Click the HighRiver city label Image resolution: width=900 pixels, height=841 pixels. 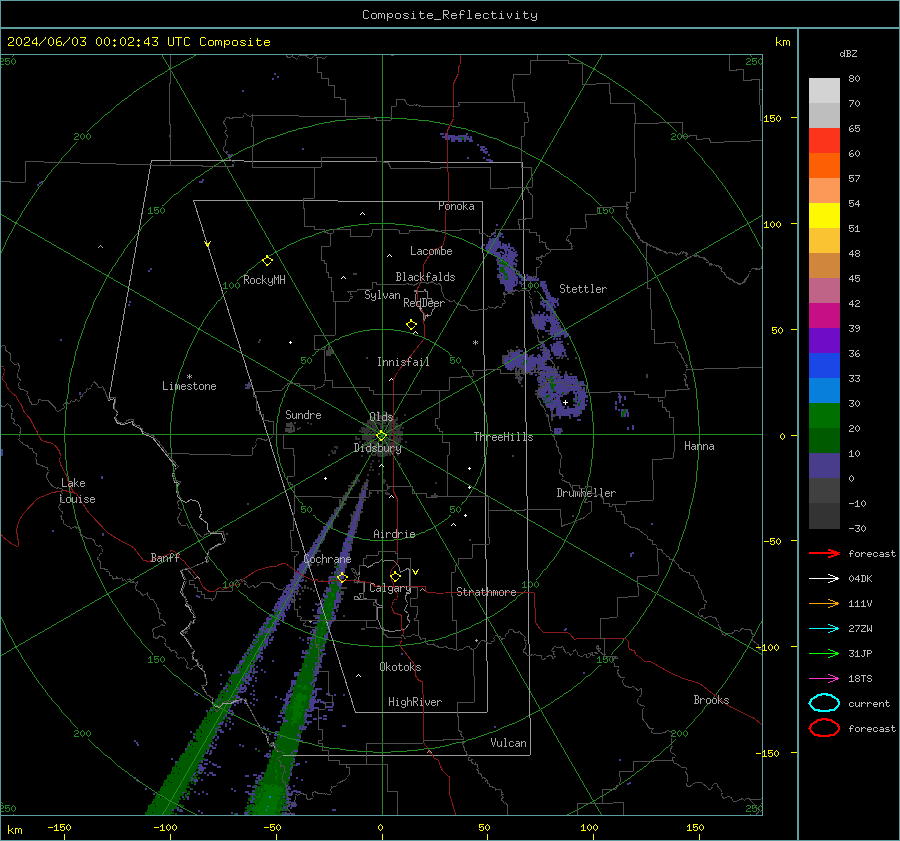click(x=415, y=702)
